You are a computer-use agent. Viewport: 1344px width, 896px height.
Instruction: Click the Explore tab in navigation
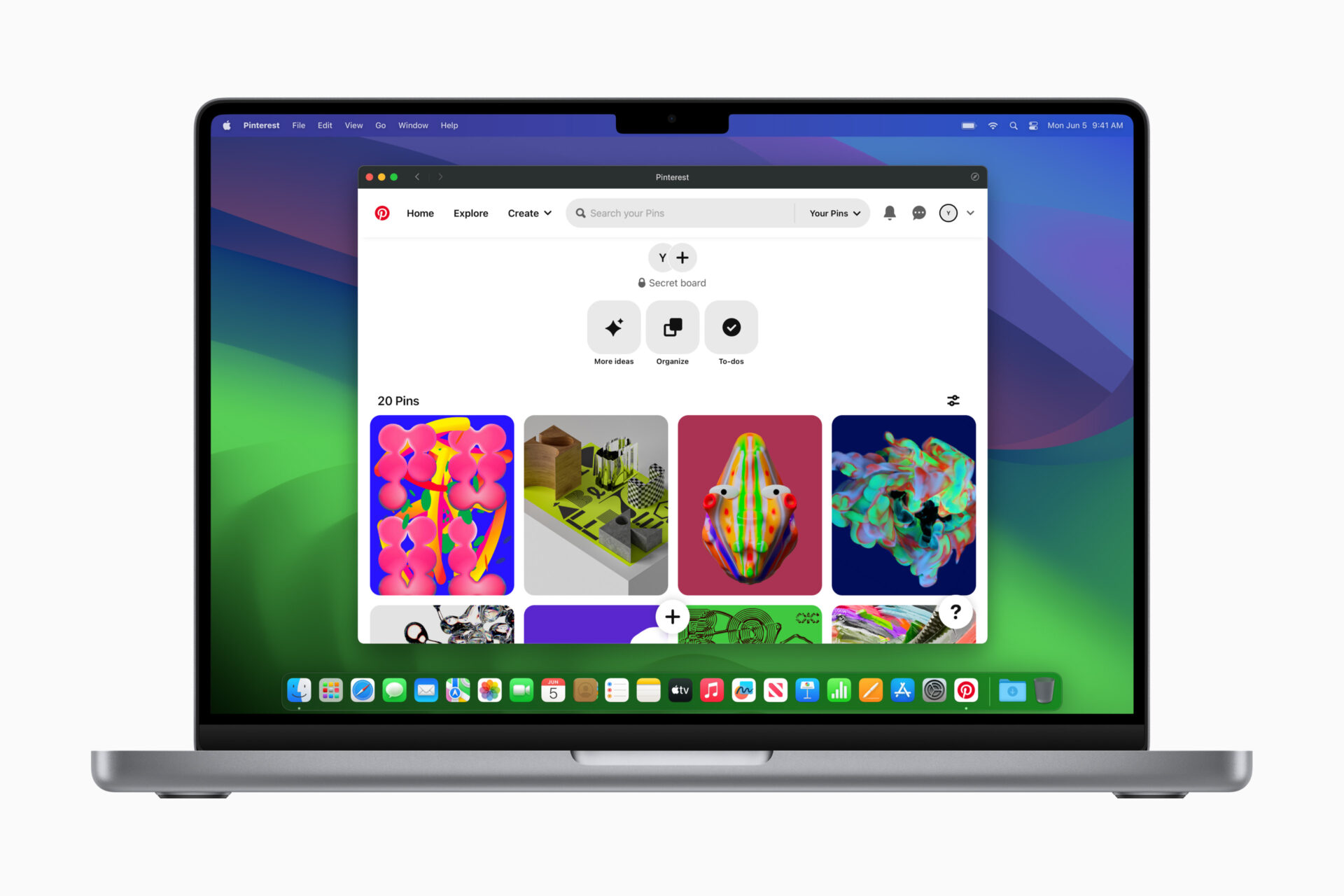tap(470, 213)
